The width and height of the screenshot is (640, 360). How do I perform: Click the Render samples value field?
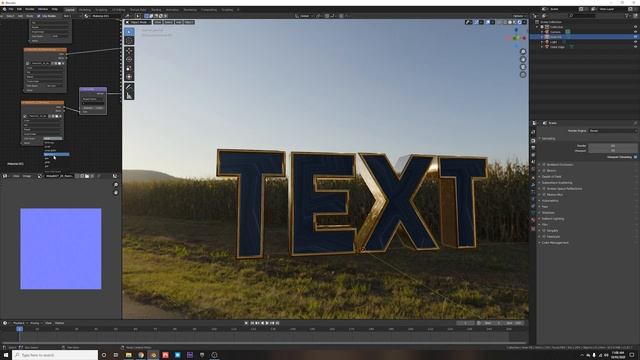tap(613, 145)
